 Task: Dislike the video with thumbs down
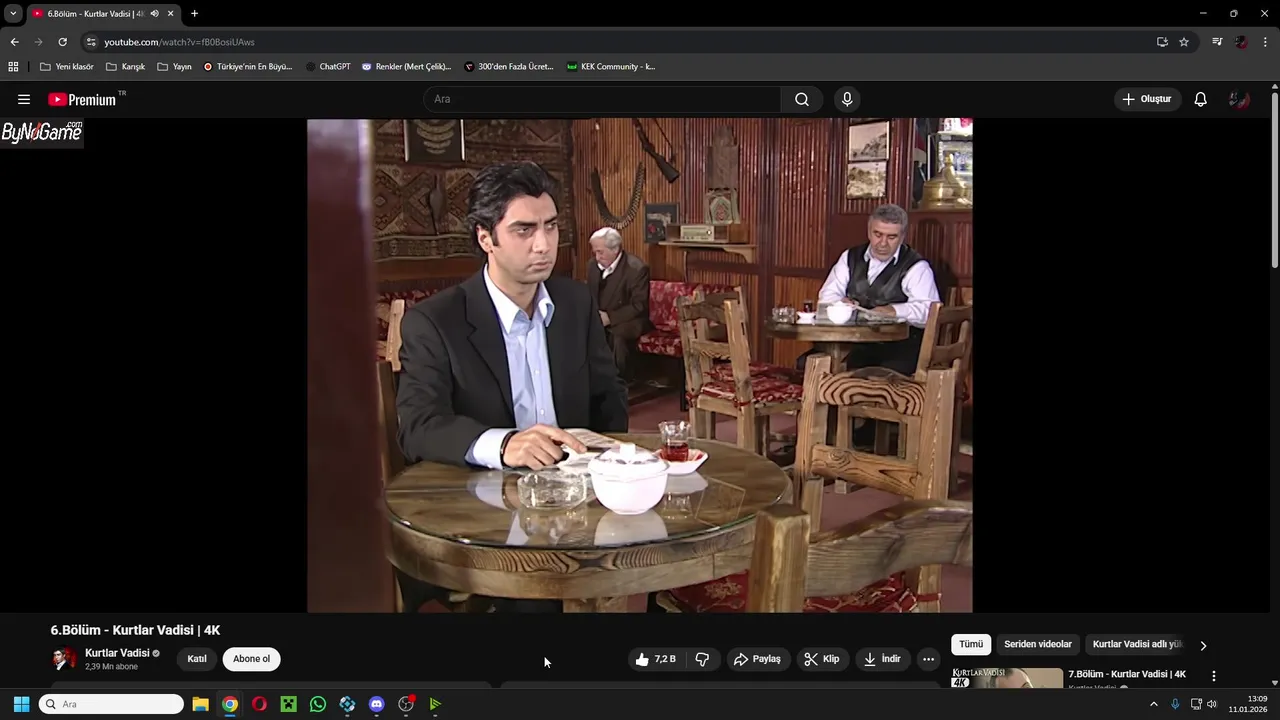click(702, 659)
